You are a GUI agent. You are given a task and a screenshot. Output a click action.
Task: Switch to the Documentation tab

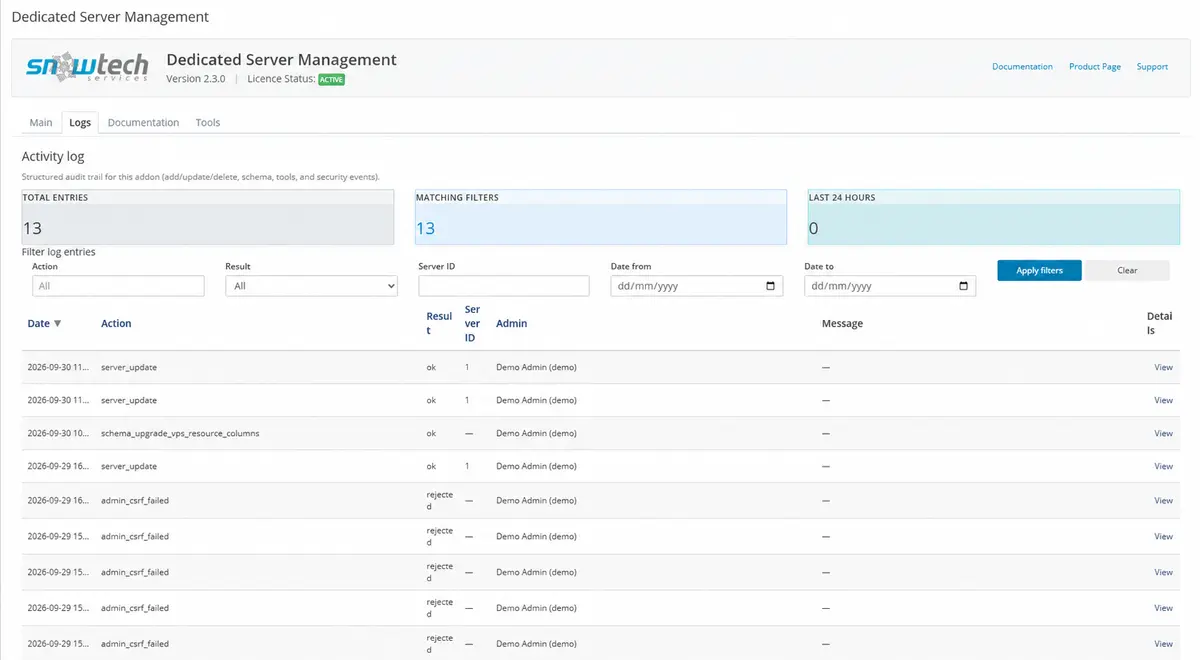pos(143,122)
